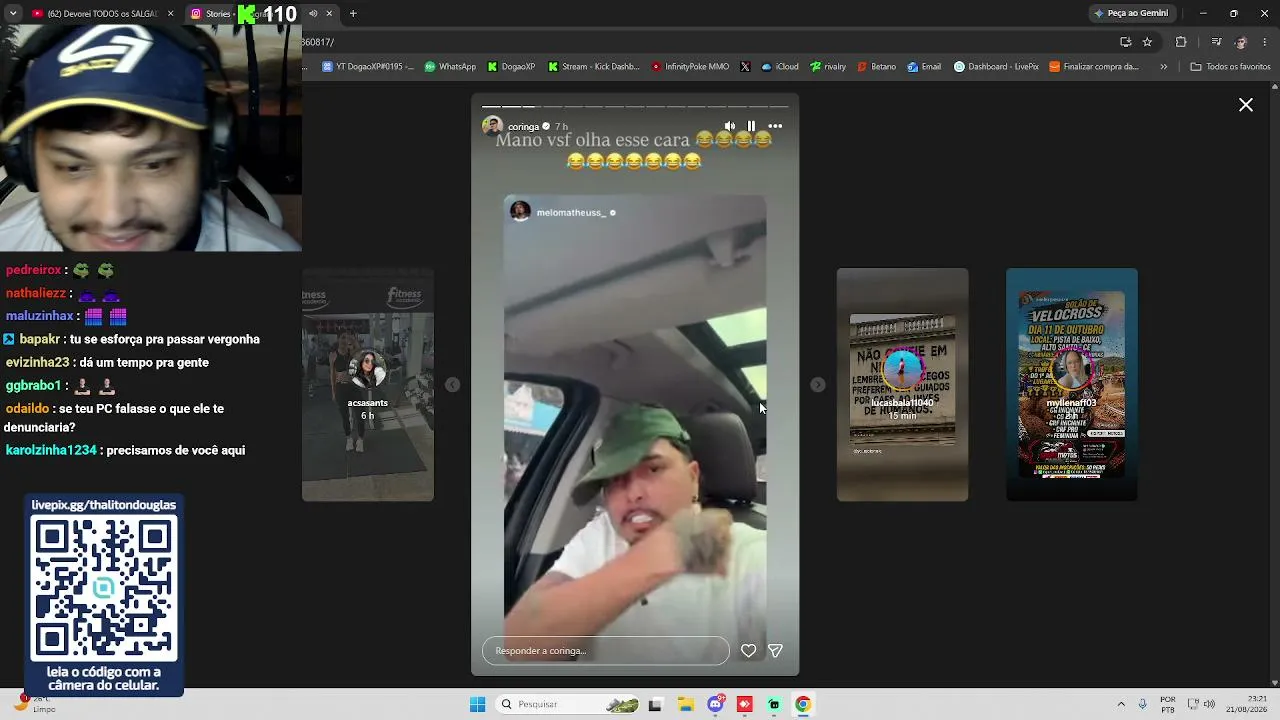Open the Velocross story thumbnail

1071,385
